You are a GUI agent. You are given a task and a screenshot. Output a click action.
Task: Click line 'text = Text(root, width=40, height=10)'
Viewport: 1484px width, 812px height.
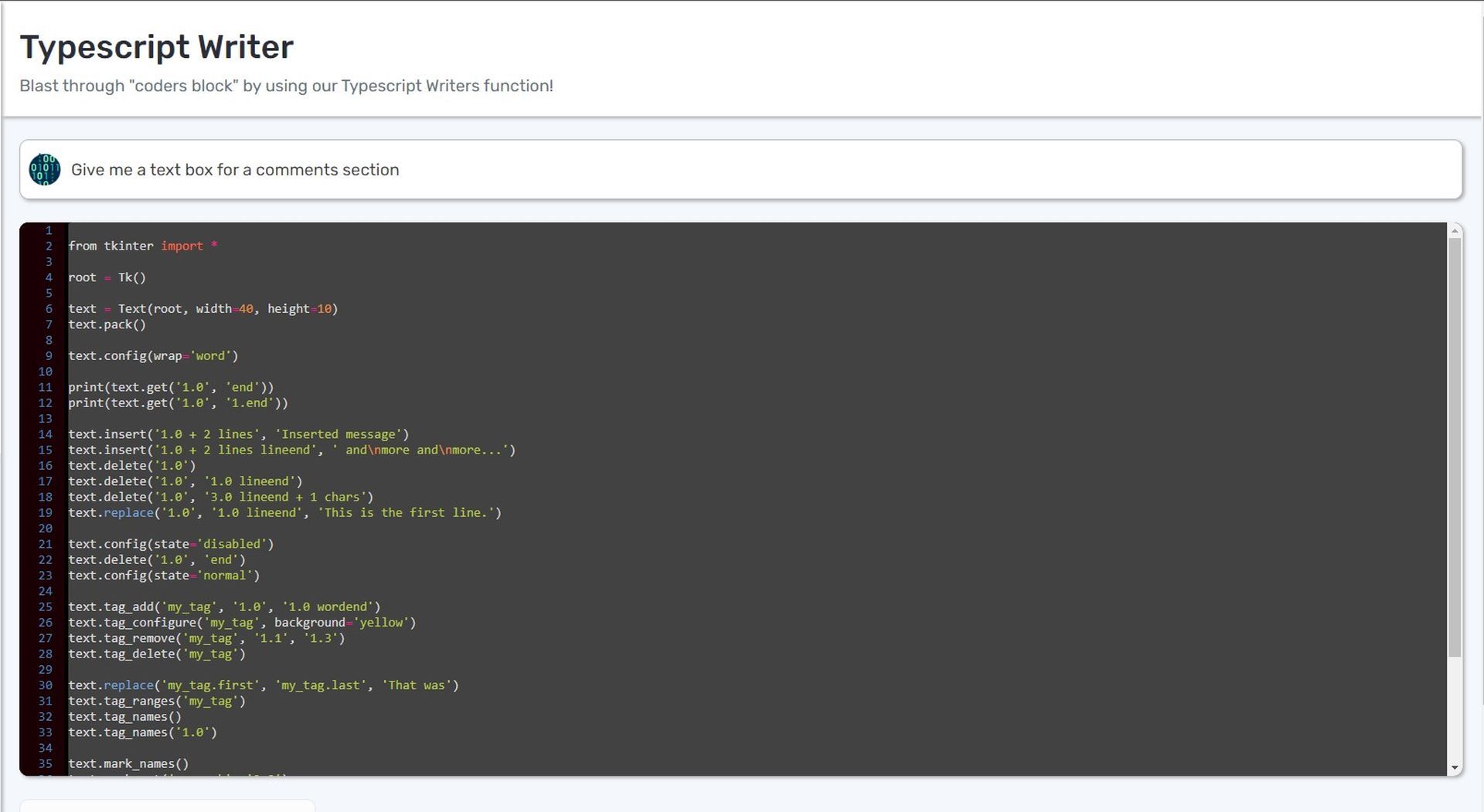[203, 309]
